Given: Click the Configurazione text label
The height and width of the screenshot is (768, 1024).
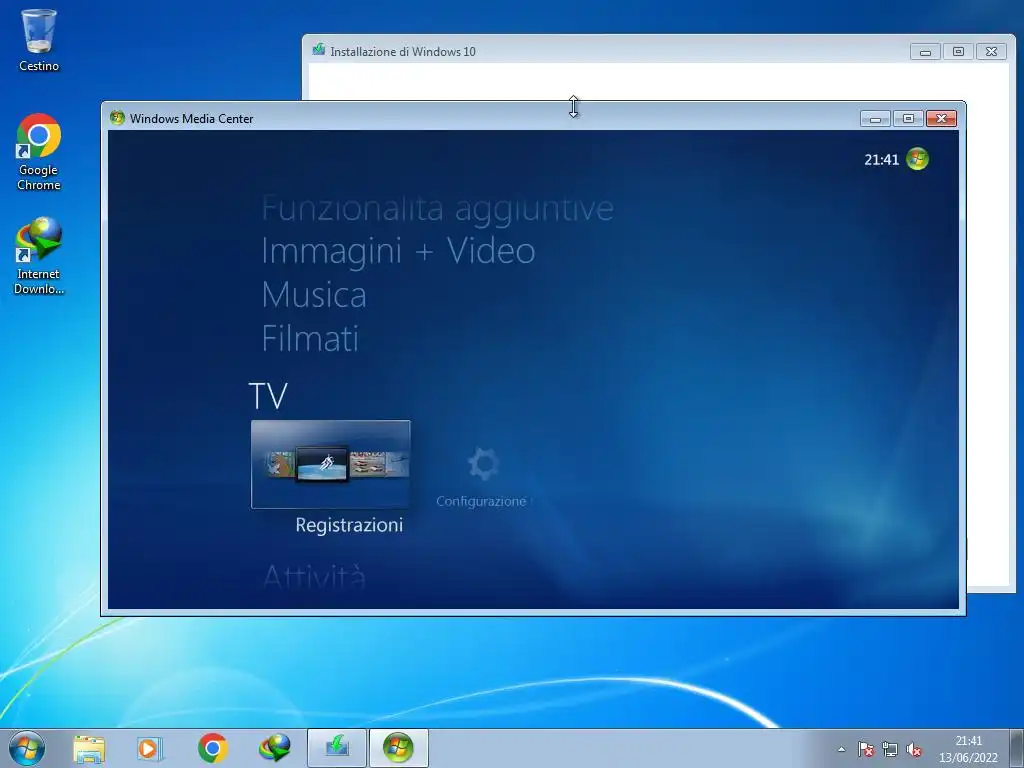Looking at the screenshot, I should click(481, 501).
